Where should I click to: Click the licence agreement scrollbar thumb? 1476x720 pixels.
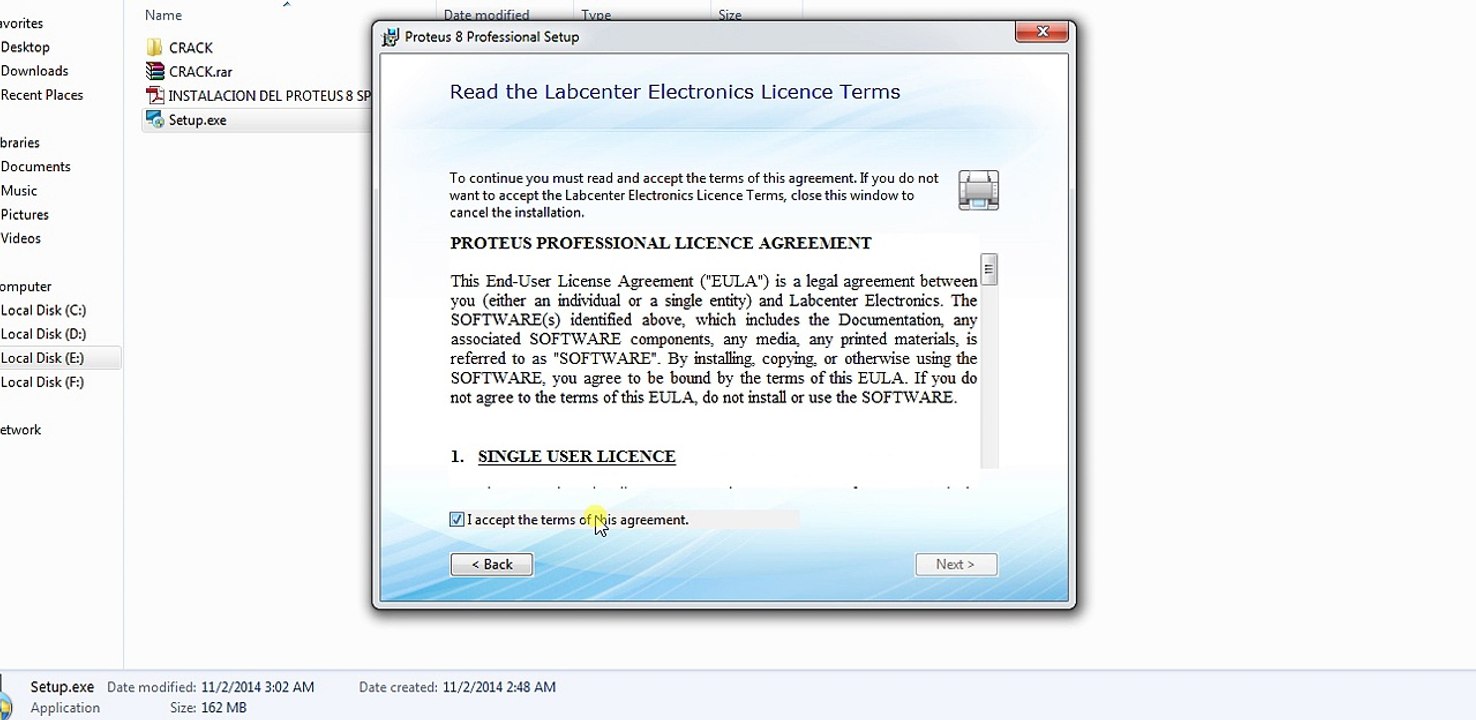989,269
